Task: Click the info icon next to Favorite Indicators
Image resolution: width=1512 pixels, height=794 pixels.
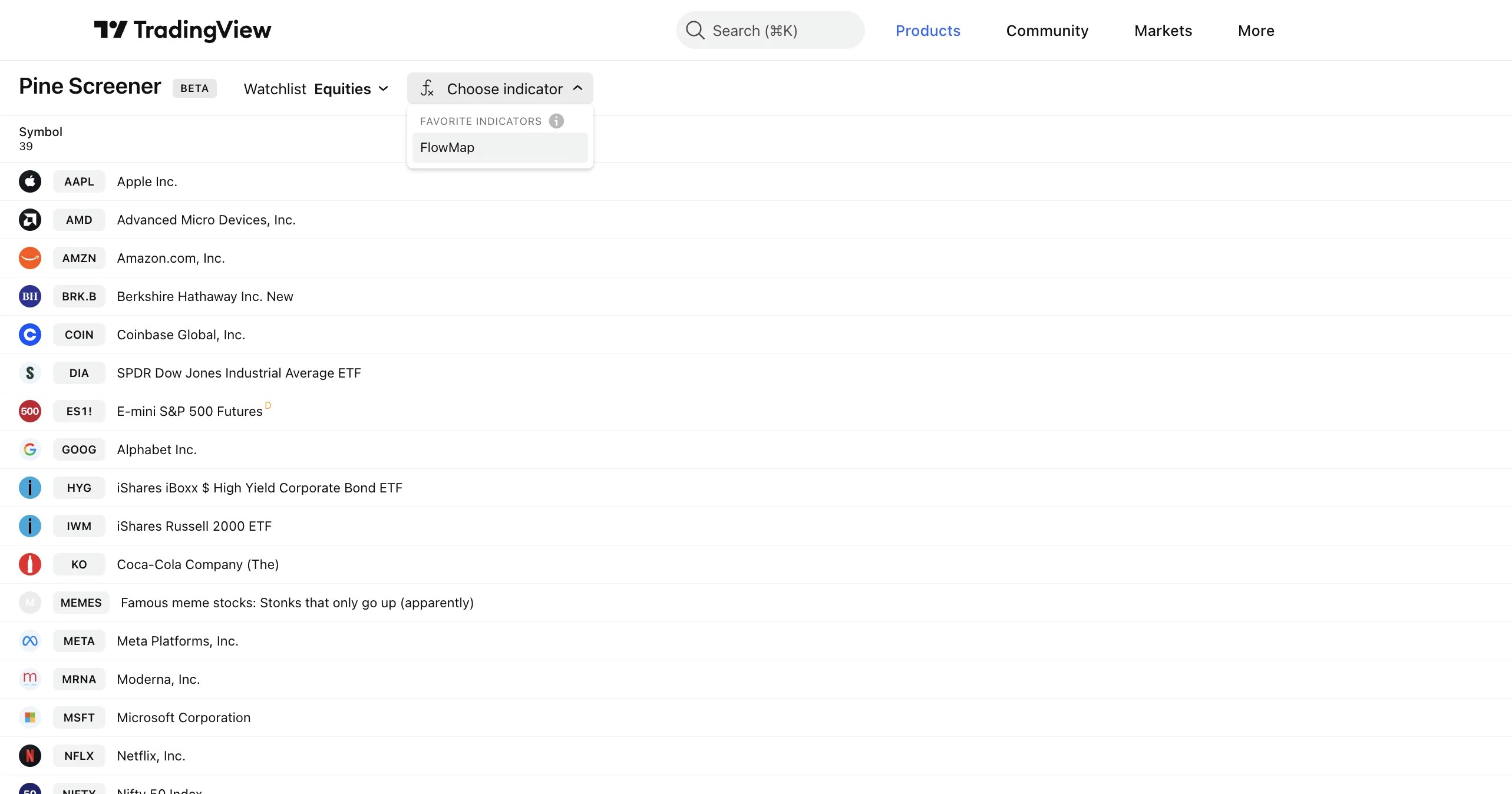Action: 557,121
